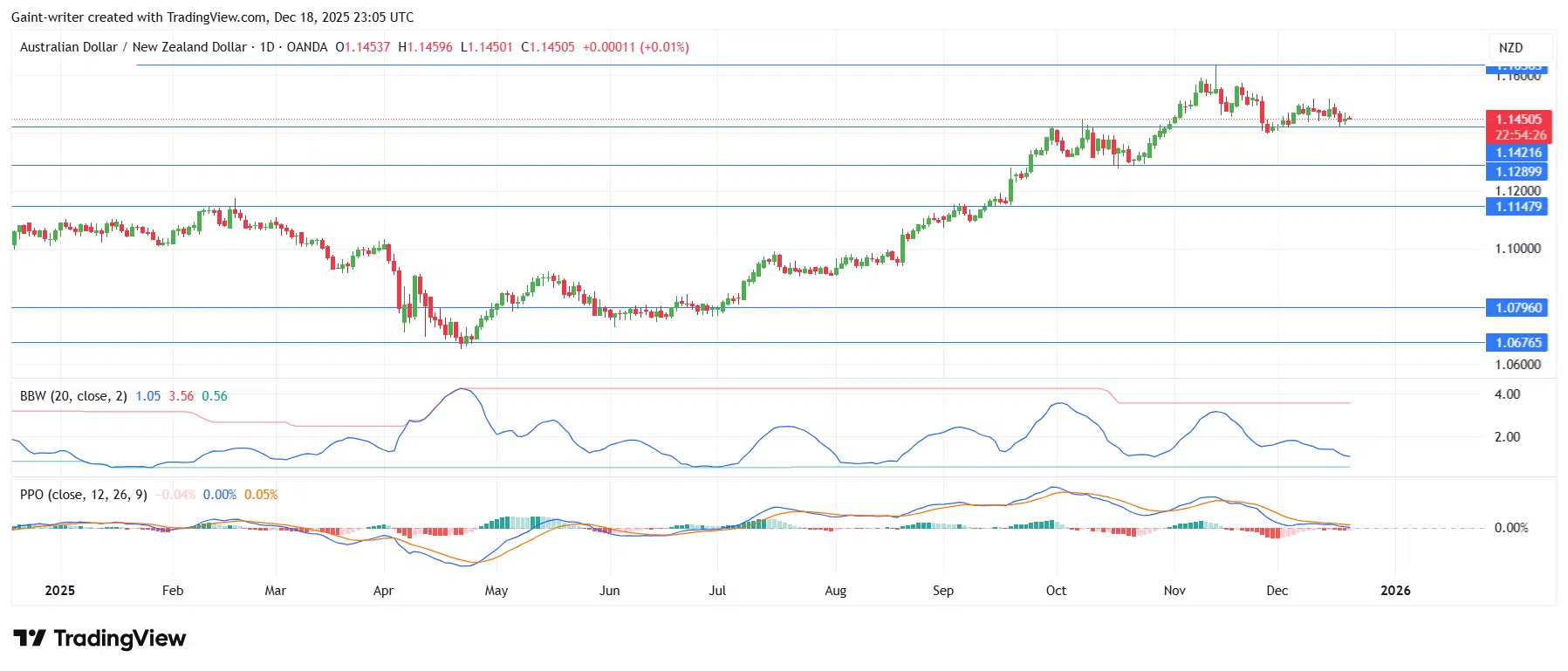Select the Oct marker on the time axis
Viewport: 1568px width, 671px height.
pos(1056,591)
